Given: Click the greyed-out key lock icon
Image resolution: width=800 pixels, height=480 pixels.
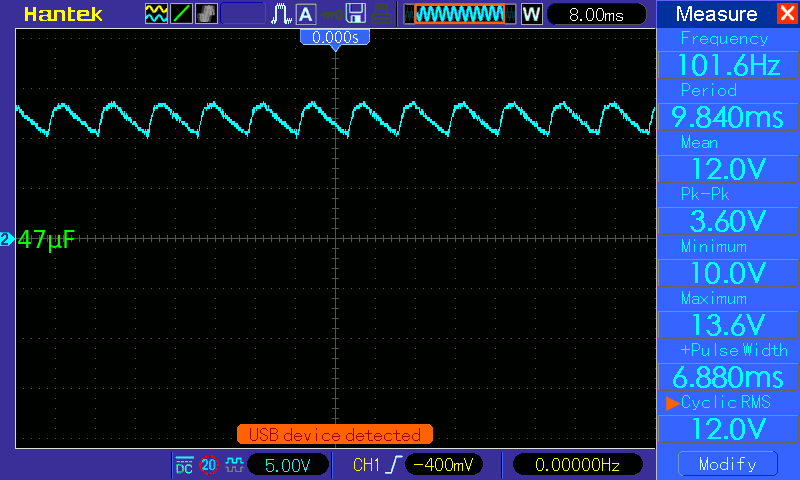Looking at the screenshot, I should coord(331,15).
